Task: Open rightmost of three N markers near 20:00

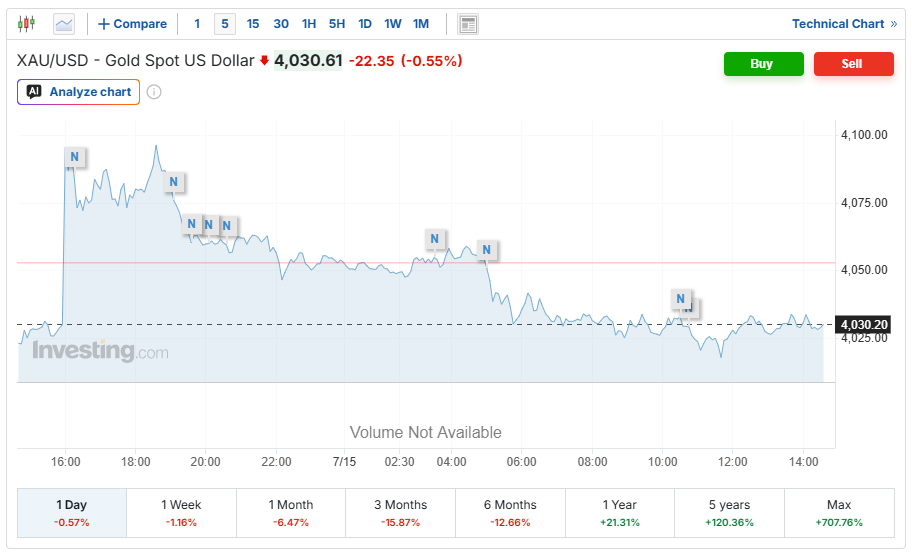Action: click(227, 226)
